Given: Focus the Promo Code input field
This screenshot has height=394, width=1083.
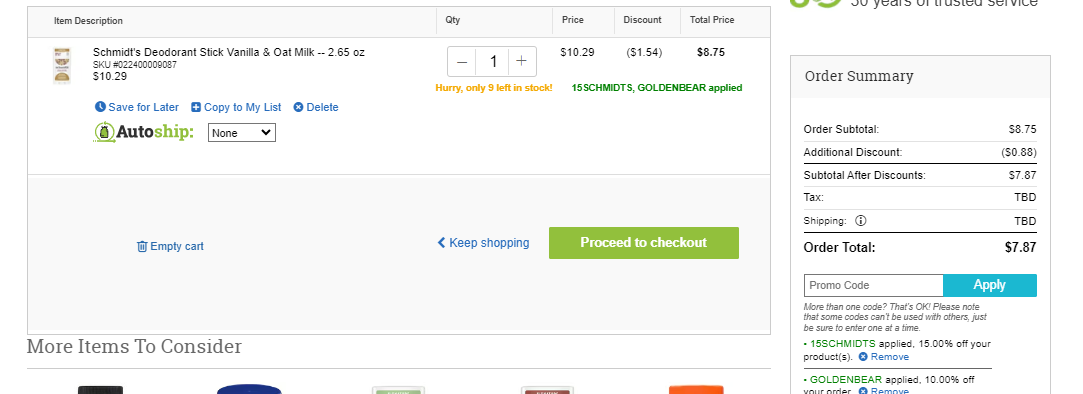Looking at the screenshot, I should [874, 285].
